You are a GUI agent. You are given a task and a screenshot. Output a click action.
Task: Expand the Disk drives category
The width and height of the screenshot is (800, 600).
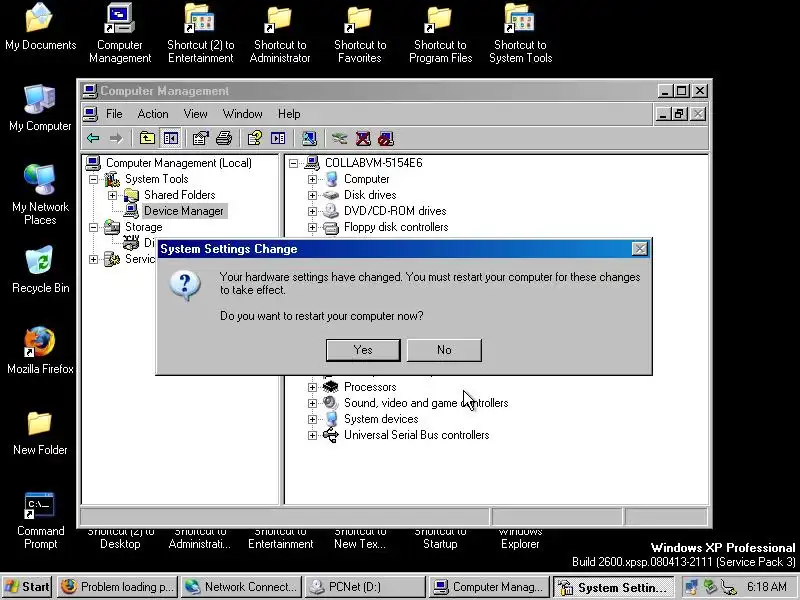[312, 195]
